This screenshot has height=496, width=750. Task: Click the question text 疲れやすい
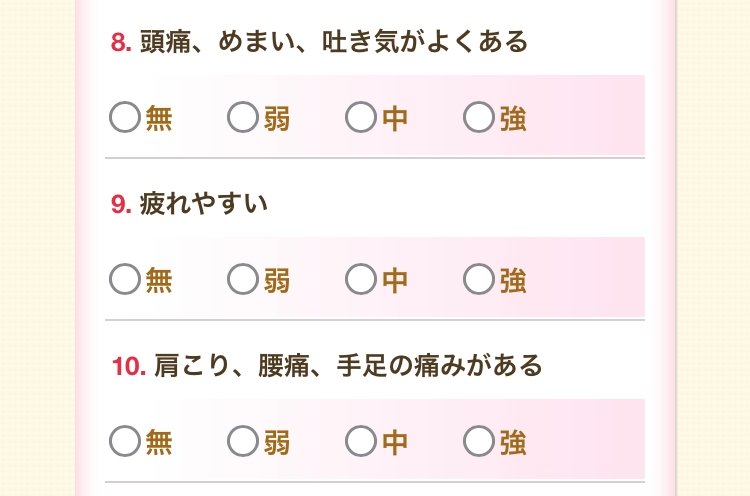point(204,204)
